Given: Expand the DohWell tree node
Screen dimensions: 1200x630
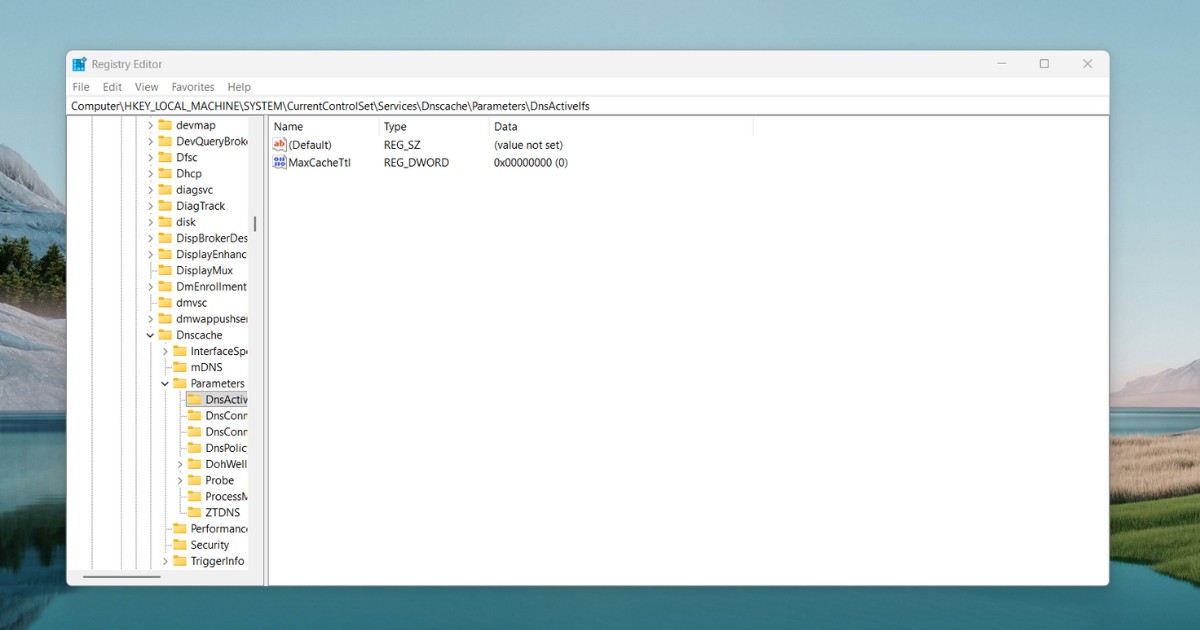Looking at the screenshot, I should click(x=178, y=463).
